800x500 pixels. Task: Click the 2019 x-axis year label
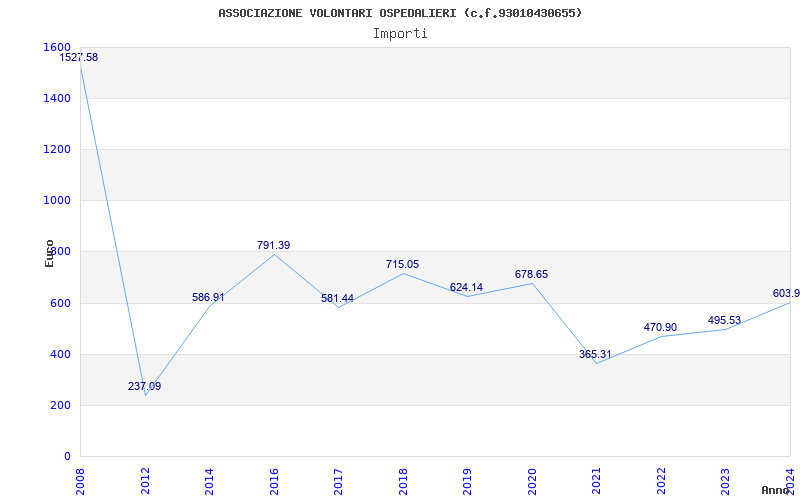pyautogui.click(x=468, y=480)
